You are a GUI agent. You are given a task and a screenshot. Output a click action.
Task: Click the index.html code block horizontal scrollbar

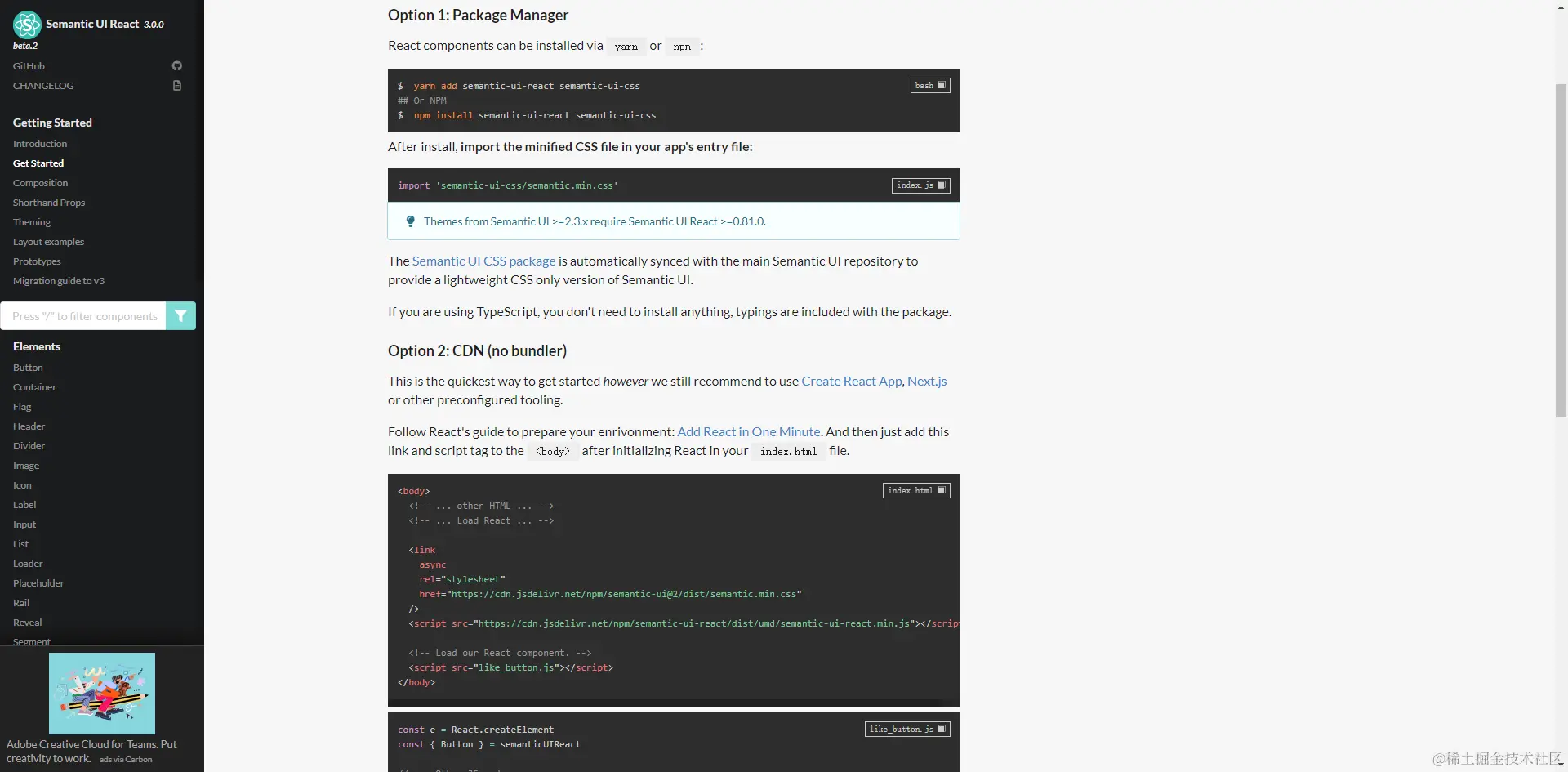(666, 703)
